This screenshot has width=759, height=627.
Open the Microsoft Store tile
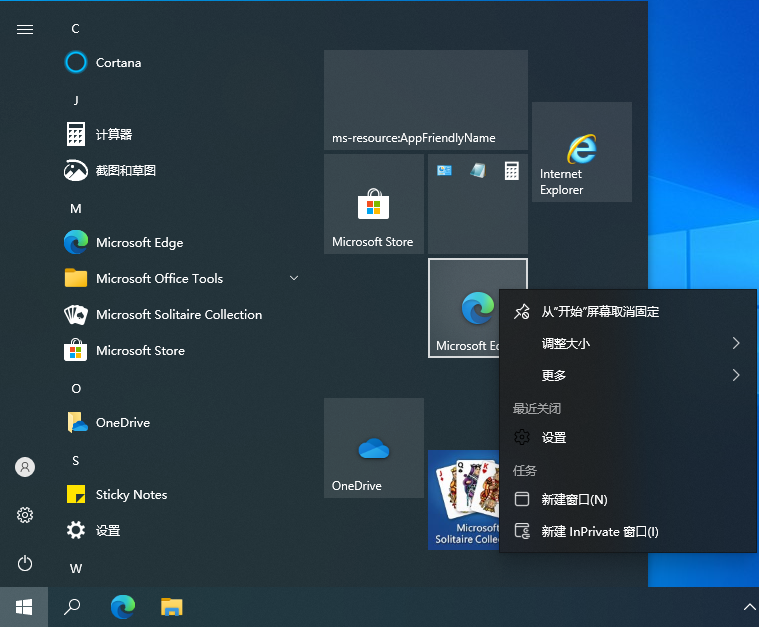374,204
